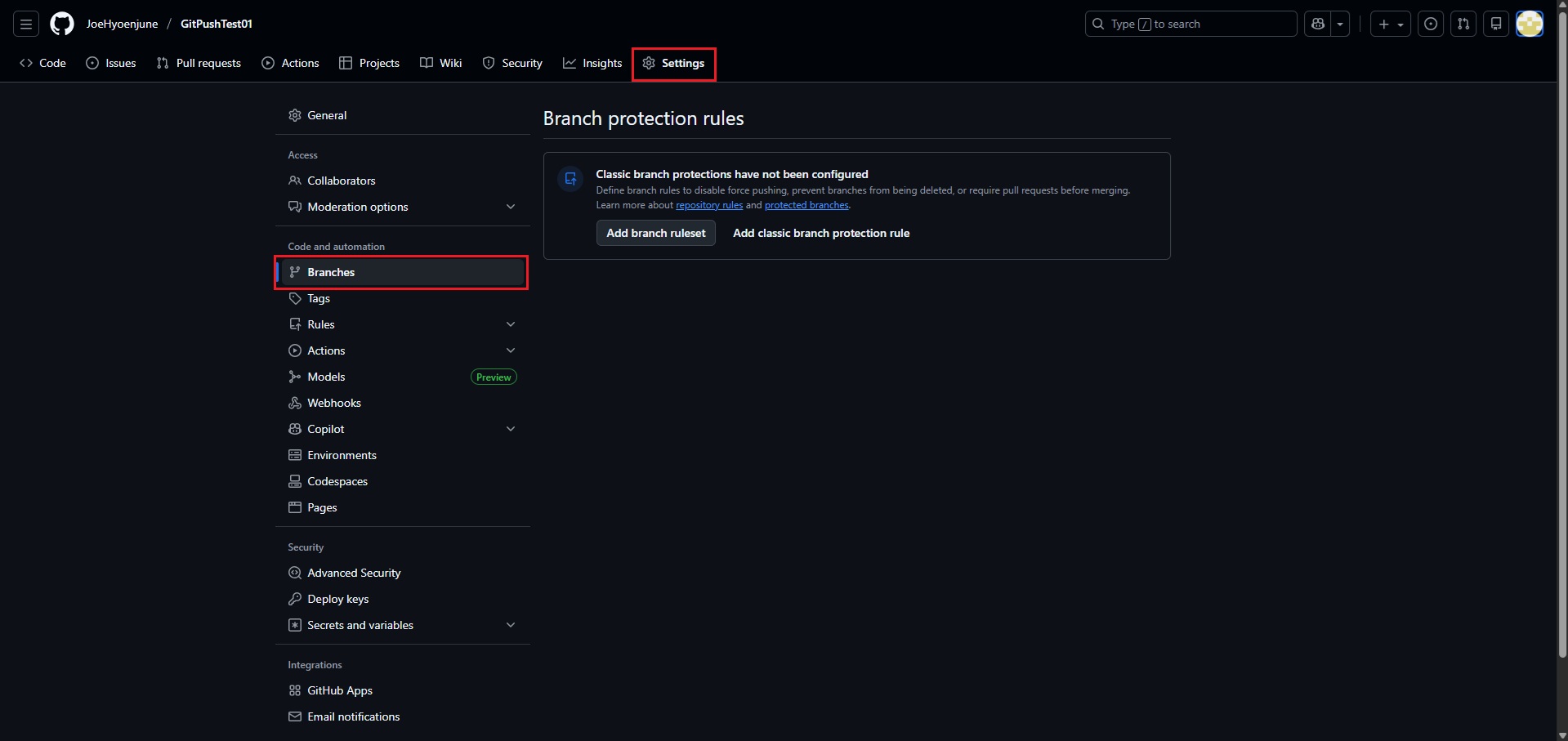Open Deploy keys settings
Screen dimensions: 1568x741
pos(403,599)
